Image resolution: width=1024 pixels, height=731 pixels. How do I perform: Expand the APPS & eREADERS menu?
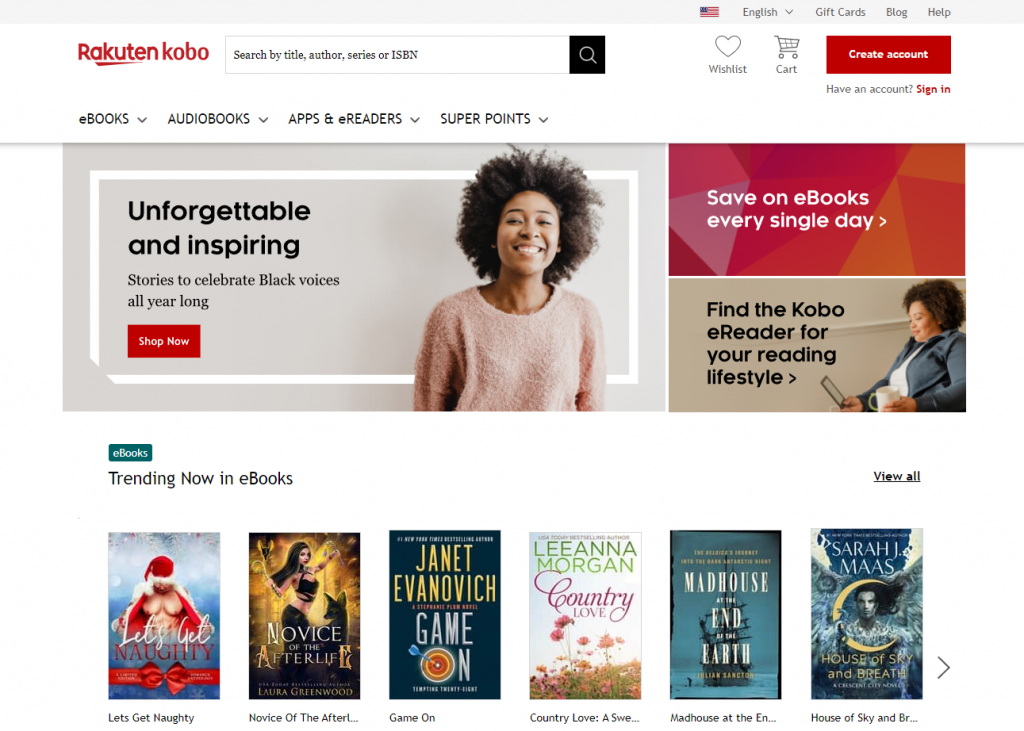click(x=354, y=119)
